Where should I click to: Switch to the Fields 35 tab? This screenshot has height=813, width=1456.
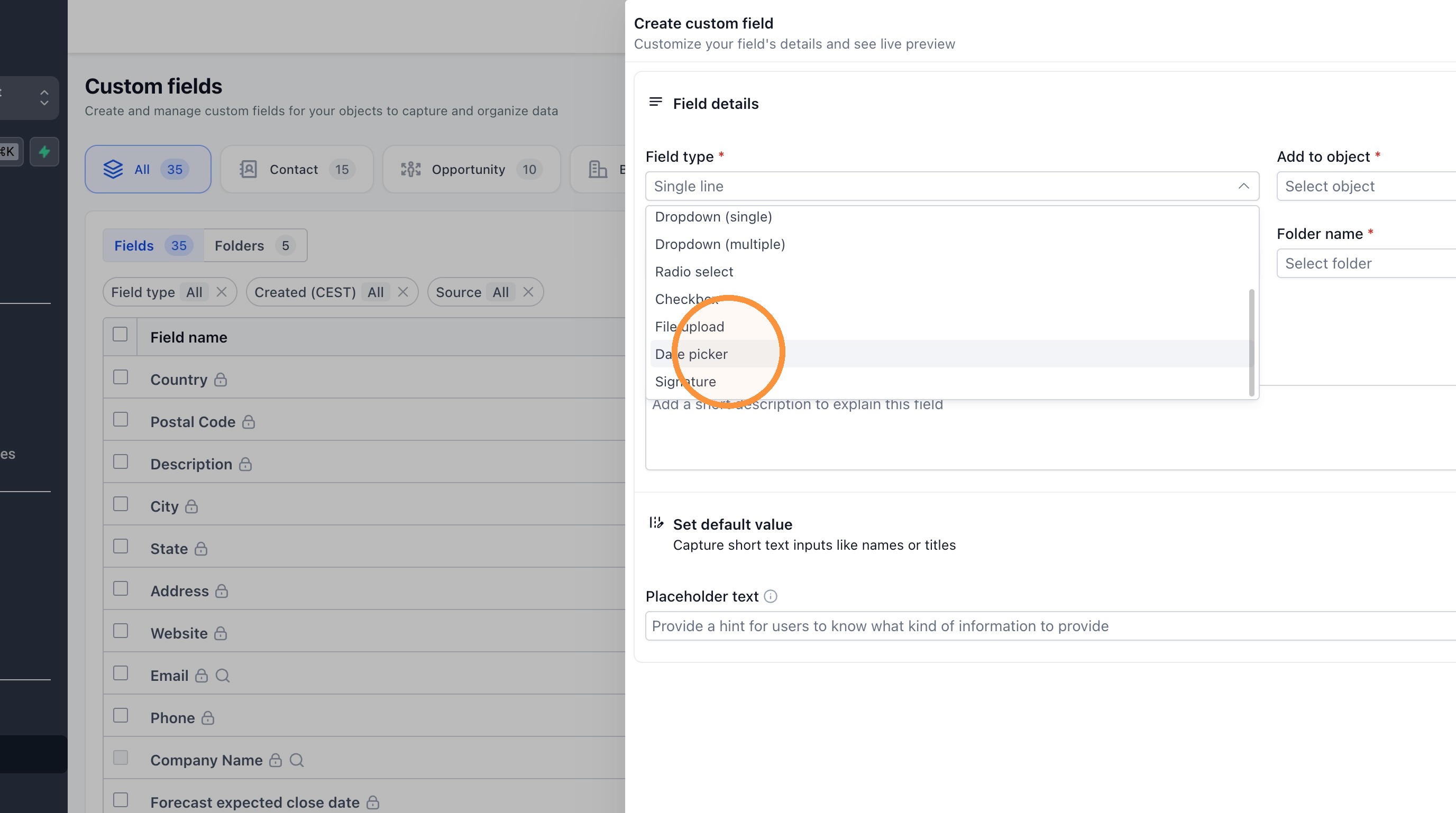point(153,246)
